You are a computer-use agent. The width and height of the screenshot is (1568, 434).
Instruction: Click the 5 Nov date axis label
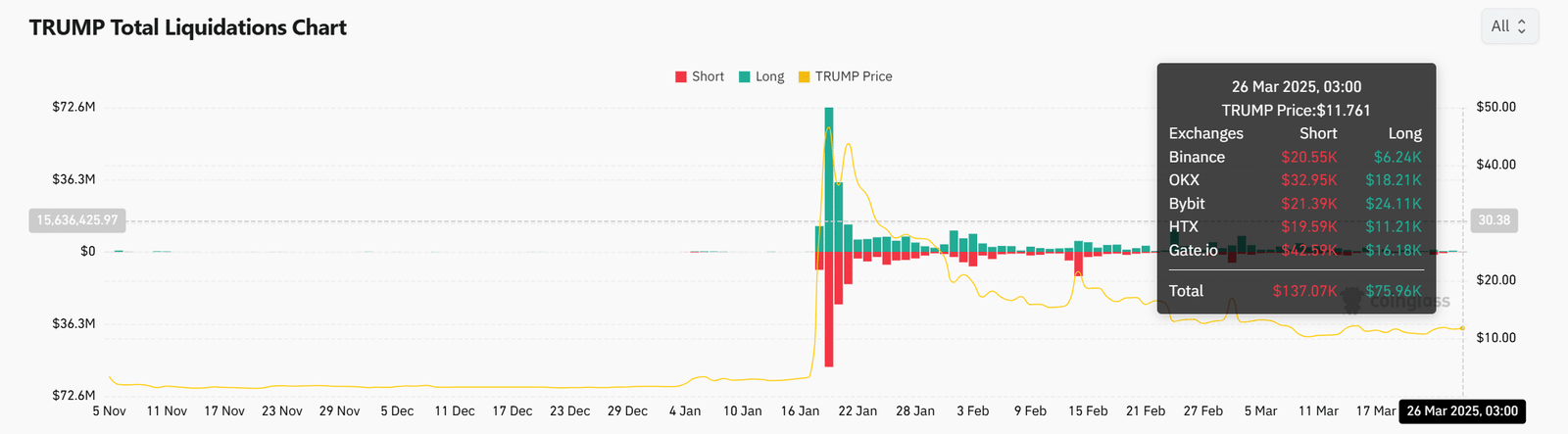109,411
